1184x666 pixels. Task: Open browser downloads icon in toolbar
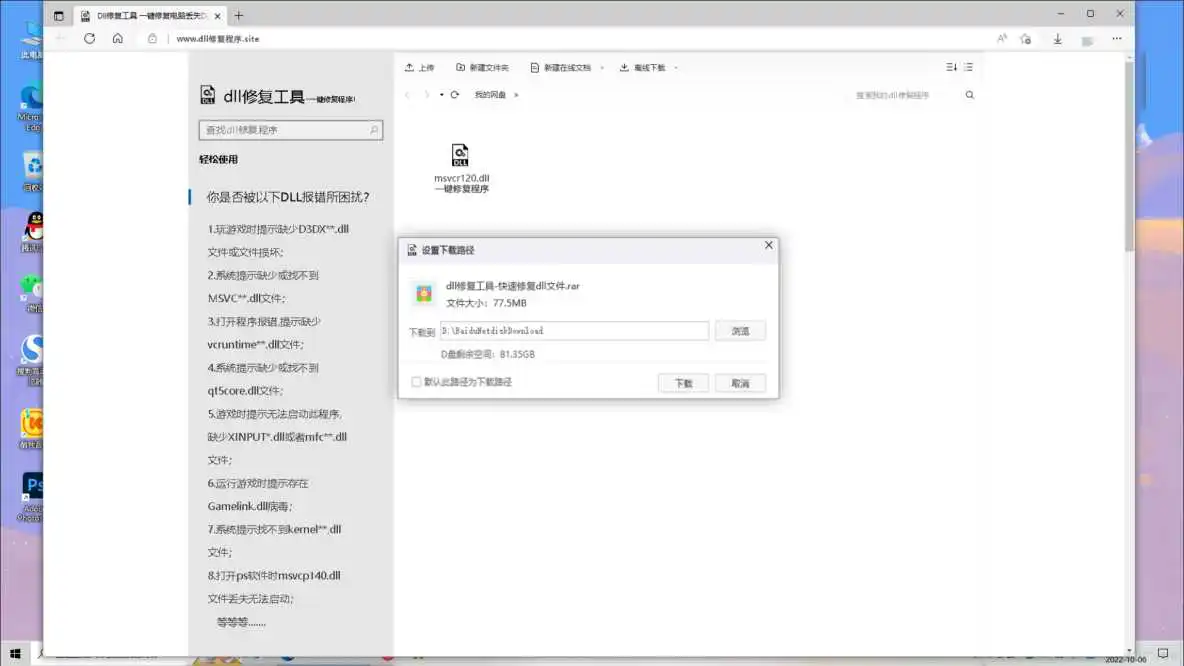coord(1057,38)
